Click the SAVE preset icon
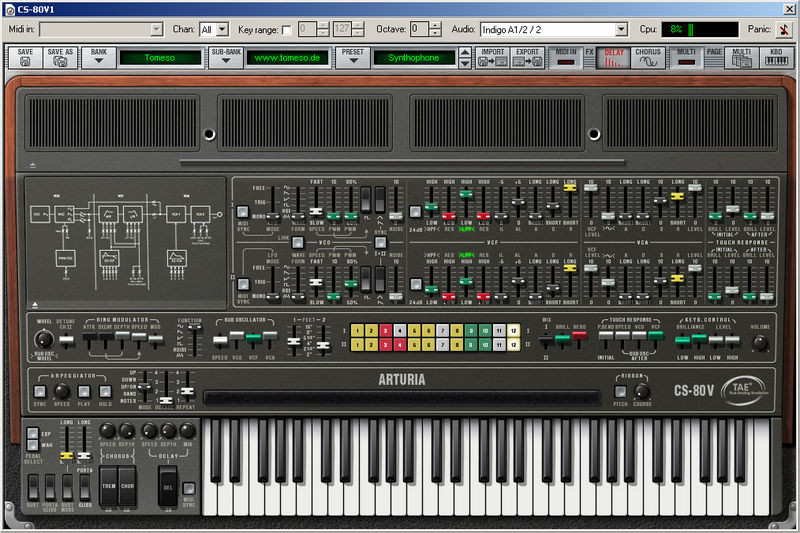This screenshot has height=533, width=800. pyautogui.click(x=25, y=58)
